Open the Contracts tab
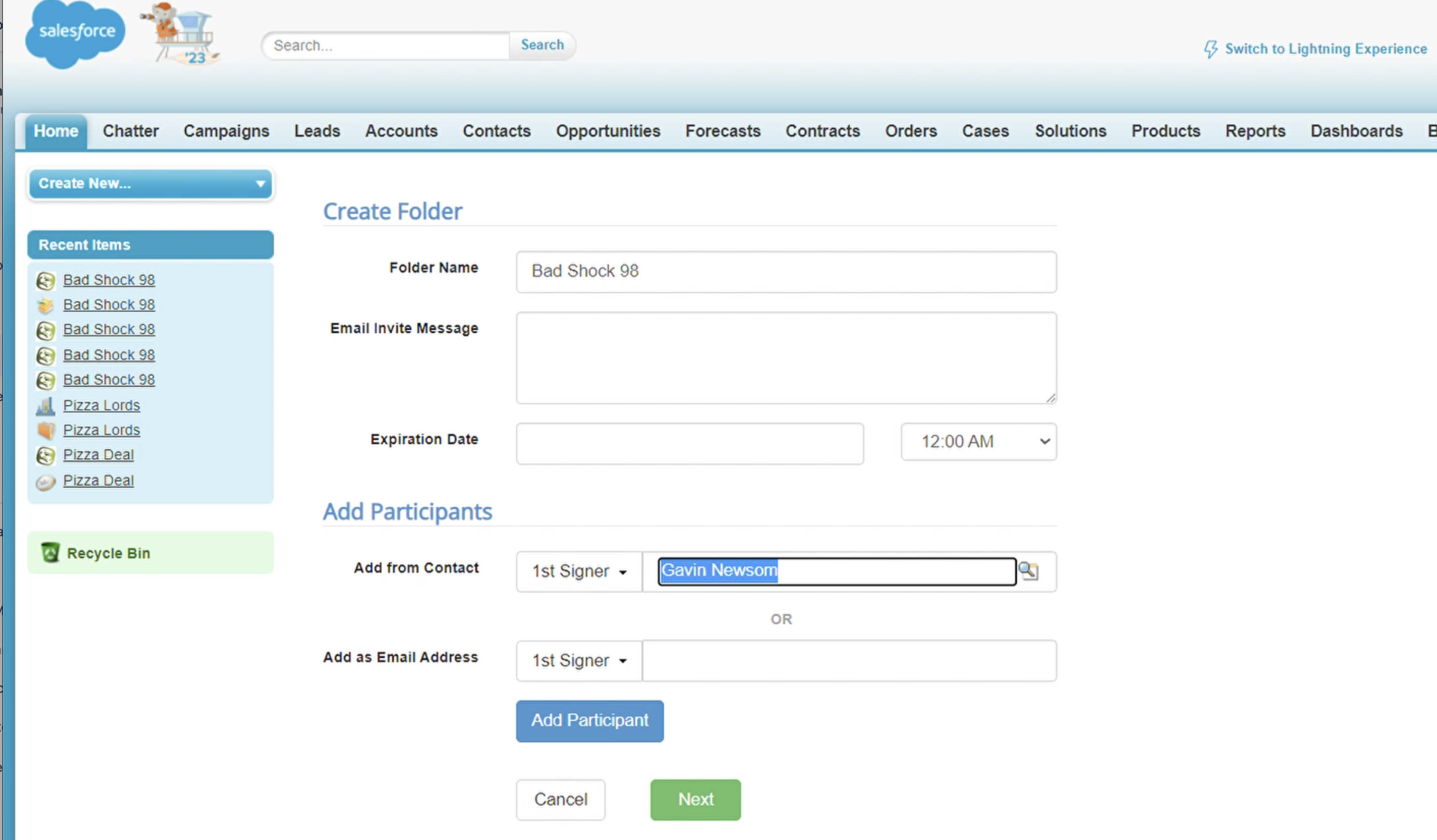1437x840 pixels. click(x=823, y=131)
